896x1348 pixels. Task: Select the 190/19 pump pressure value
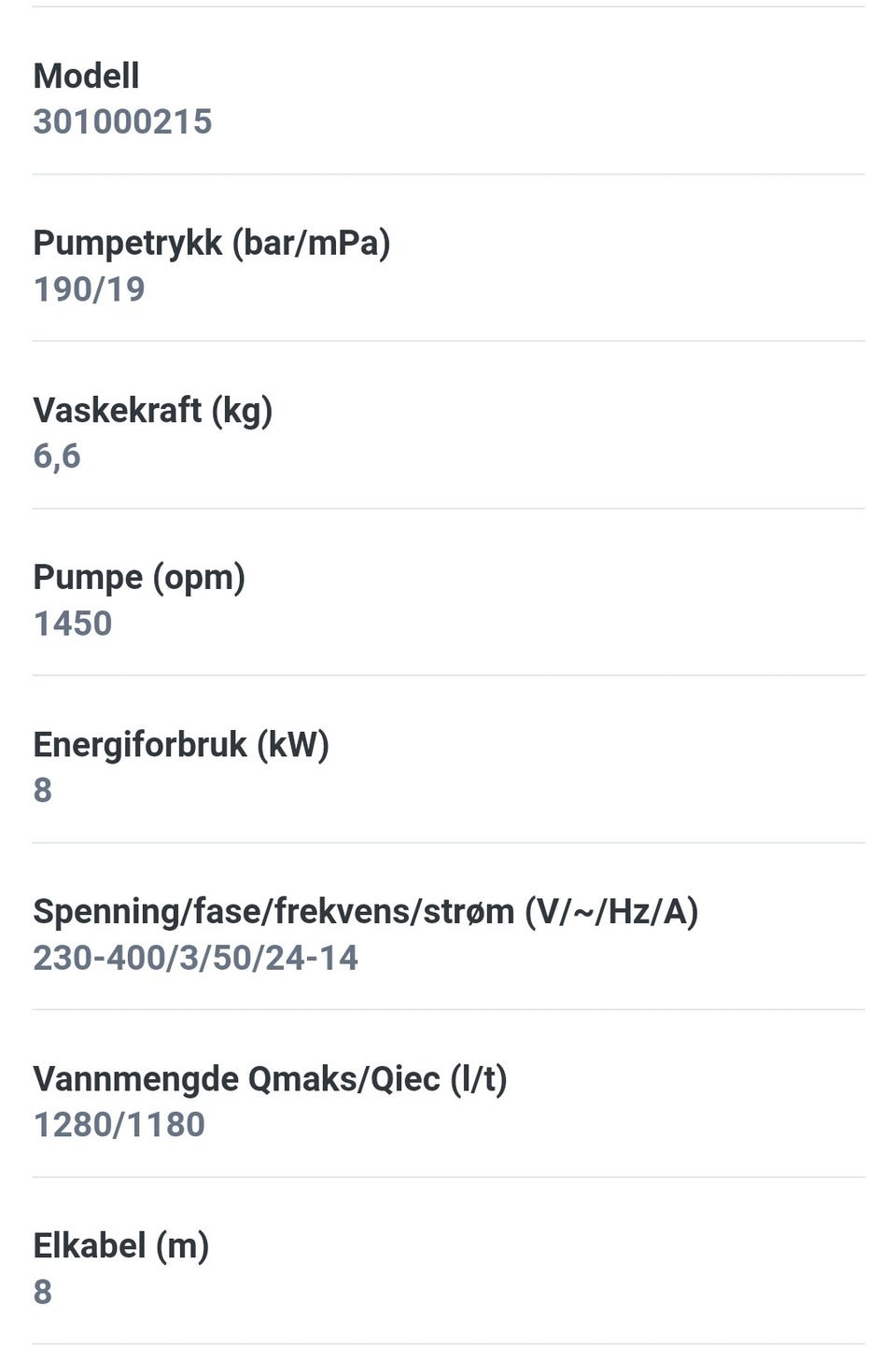tap(90, 289)
